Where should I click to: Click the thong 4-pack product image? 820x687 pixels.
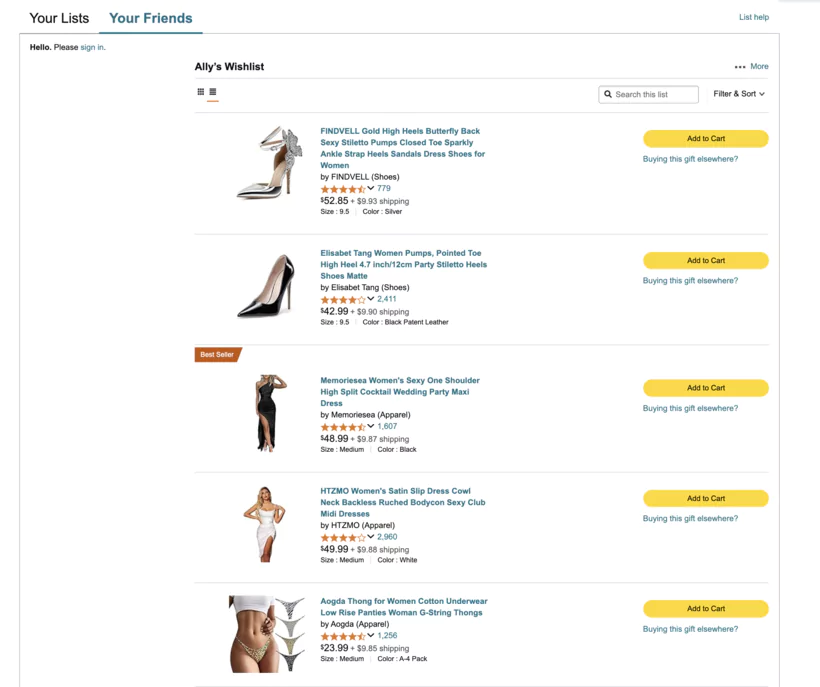coord(267,634)
